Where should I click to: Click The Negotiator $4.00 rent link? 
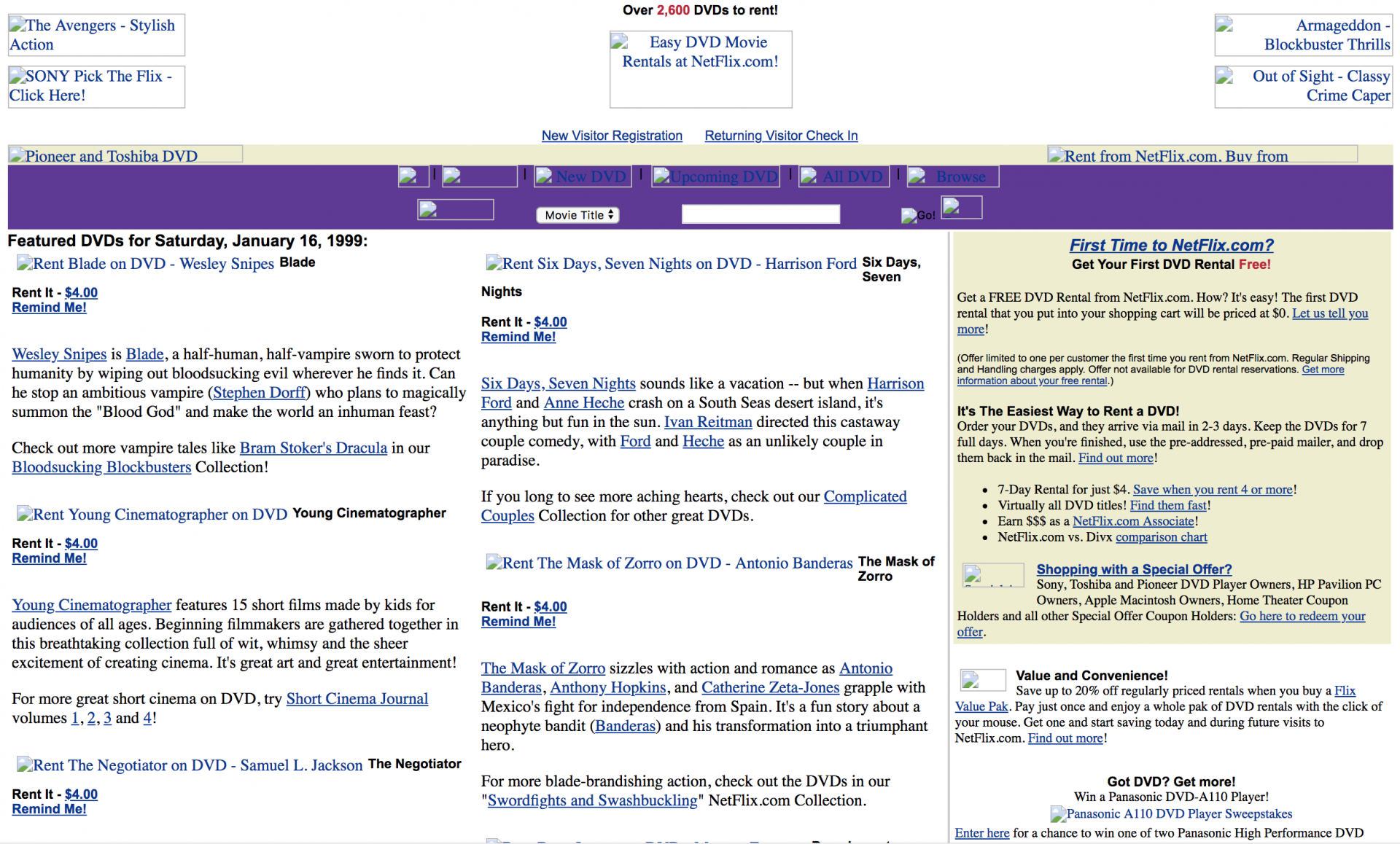click(x=81, y=794)
